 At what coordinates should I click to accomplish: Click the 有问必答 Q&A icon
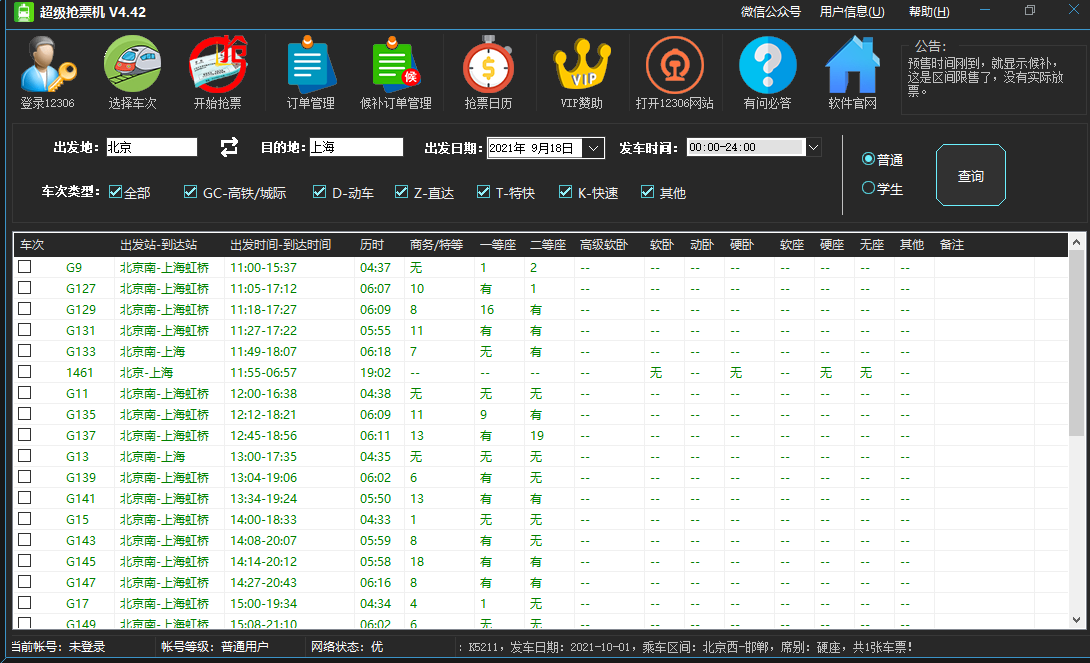(767, 72)
